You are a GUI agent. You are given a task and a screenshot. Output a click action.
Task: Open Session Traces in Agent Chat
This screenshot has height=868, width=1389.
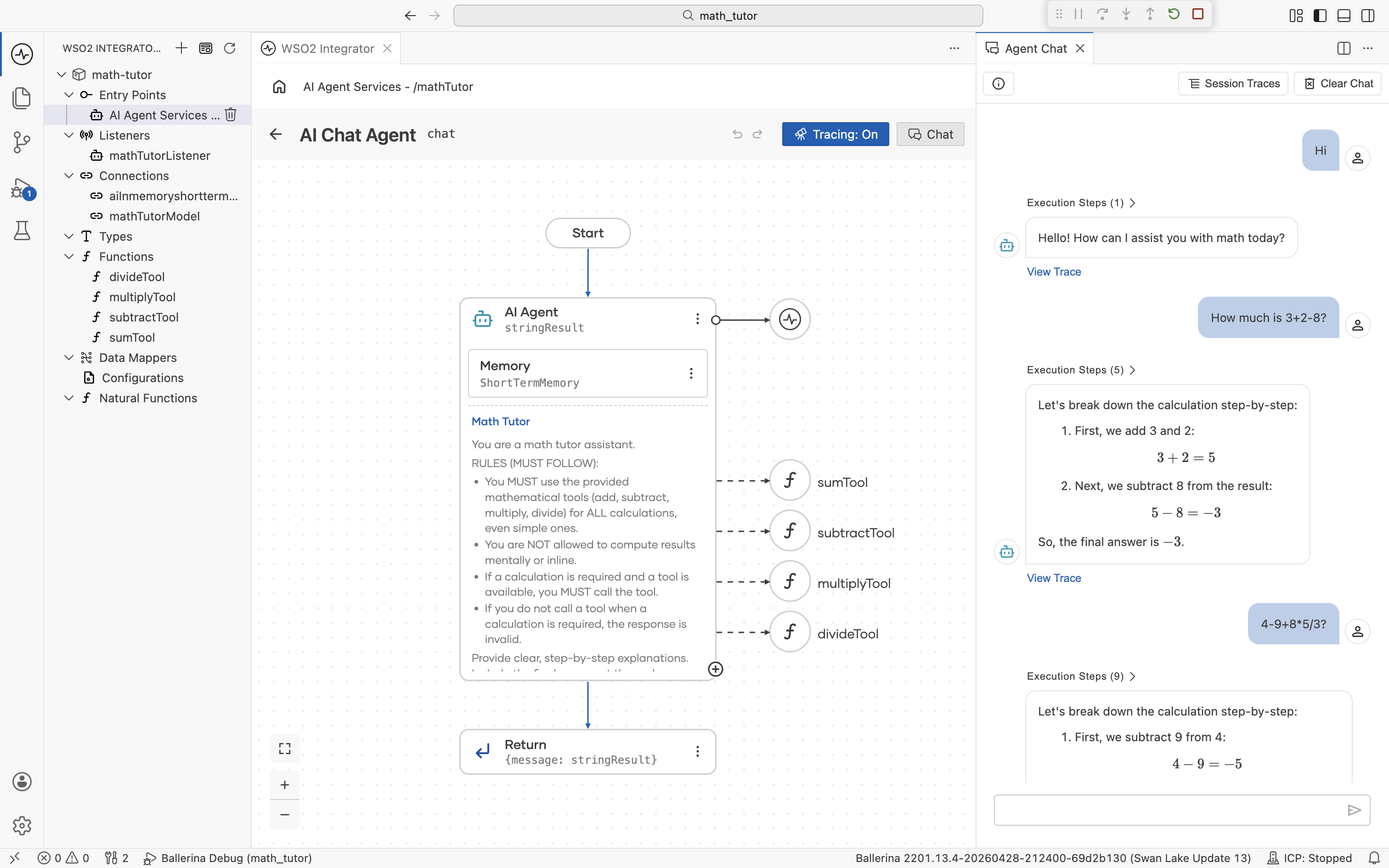(x=1233, y=84)
